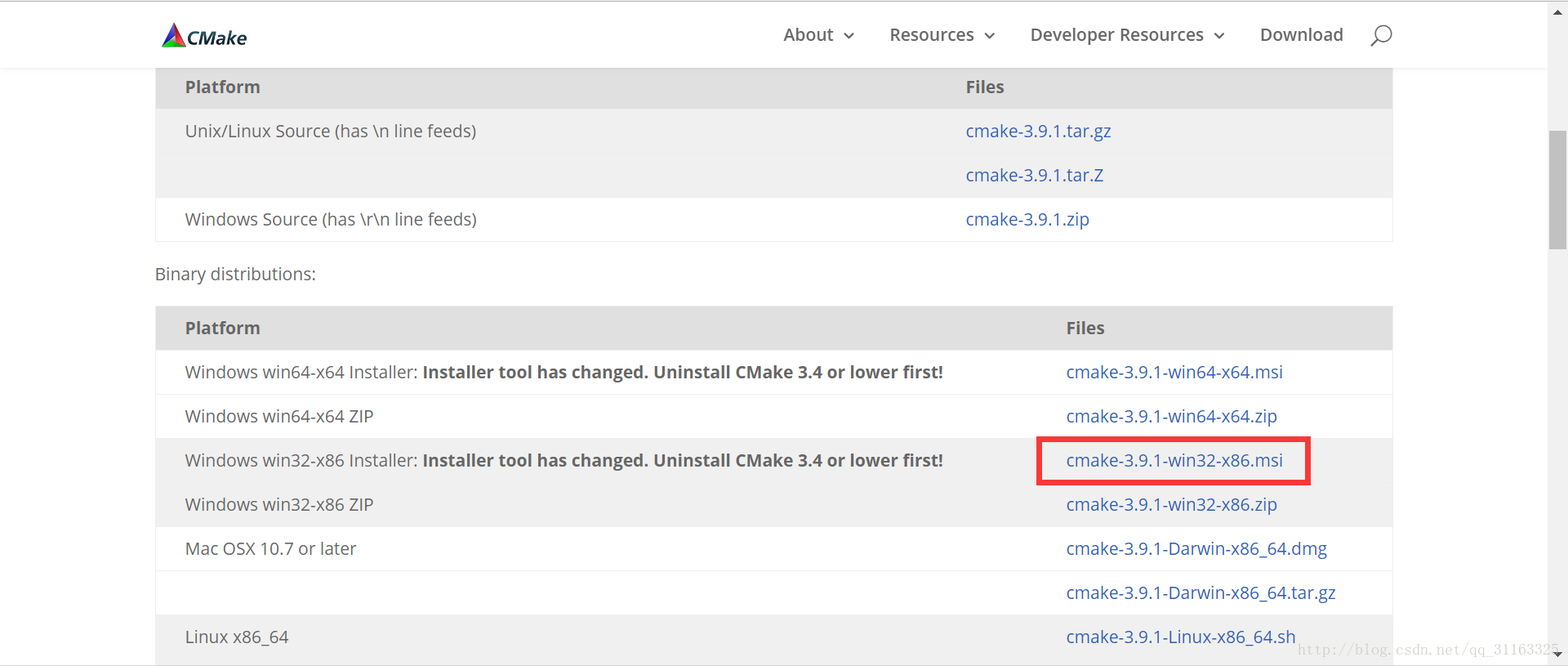Click the 'Platform' header of the source table
This screenshot has width=1568, height=666.
(222, 87)
